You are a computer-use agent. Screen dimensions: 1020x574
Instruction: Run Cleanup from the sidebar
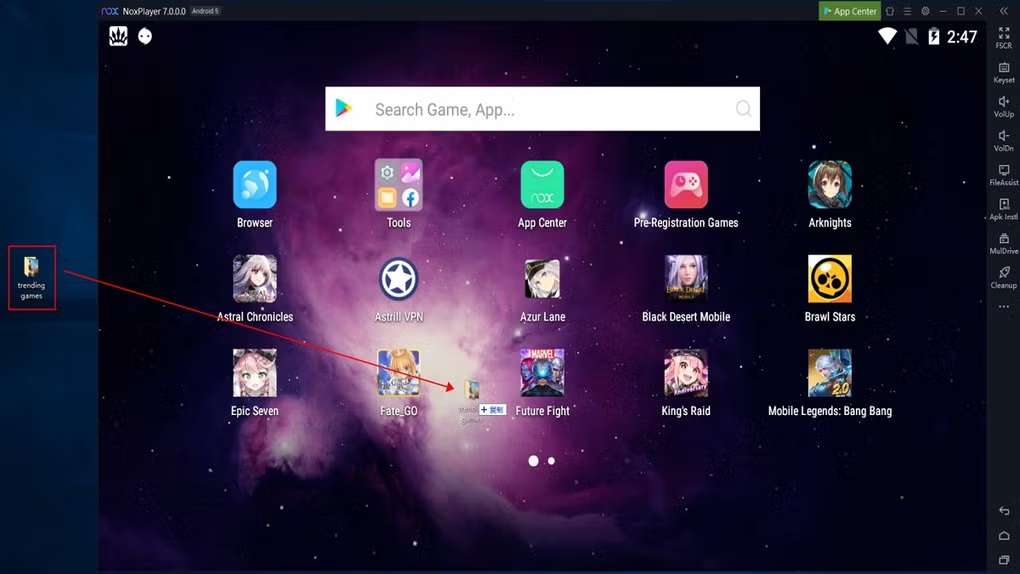(x=1003, y=277)
